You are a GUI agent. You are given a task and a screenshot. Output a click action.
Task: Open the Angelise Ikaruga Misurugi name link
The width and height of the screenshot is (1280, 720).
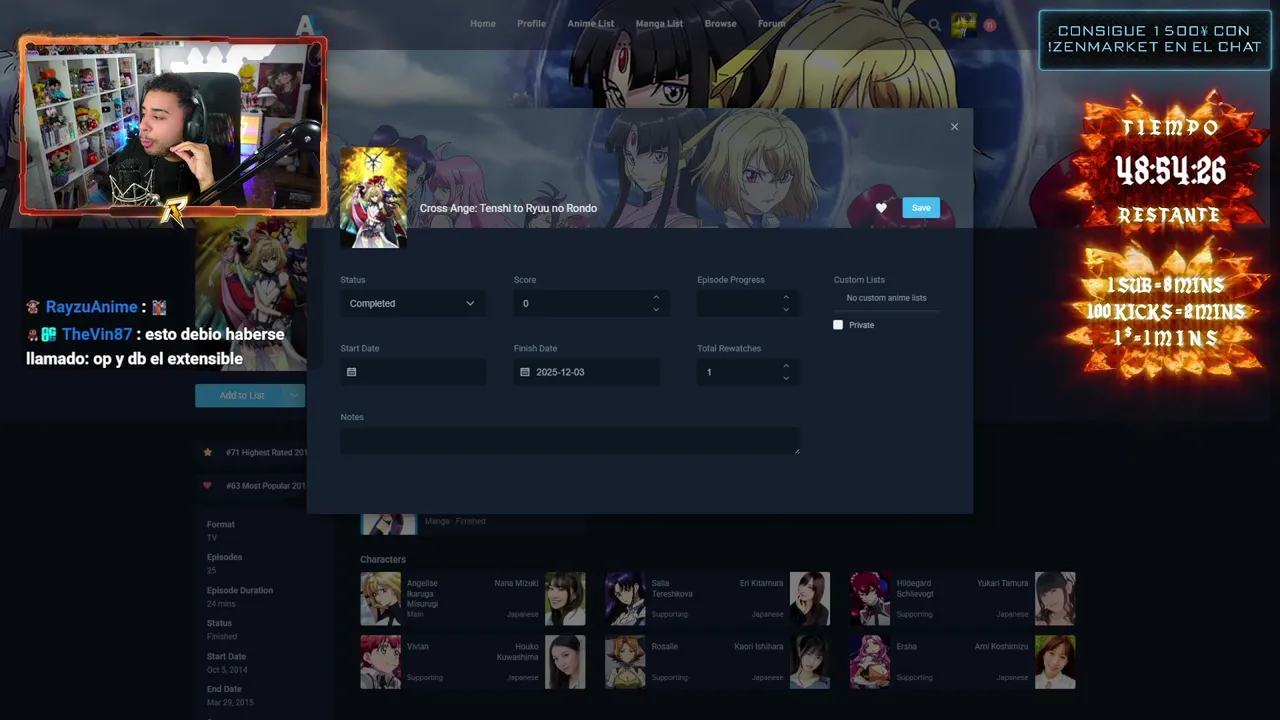click(x=422, y=593)
